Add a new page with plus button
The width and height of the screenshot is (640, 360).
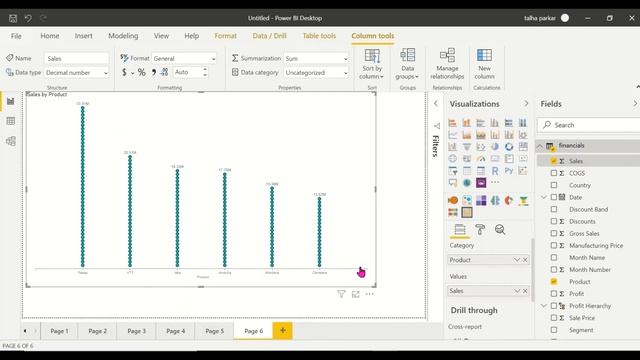coord(282,331)
